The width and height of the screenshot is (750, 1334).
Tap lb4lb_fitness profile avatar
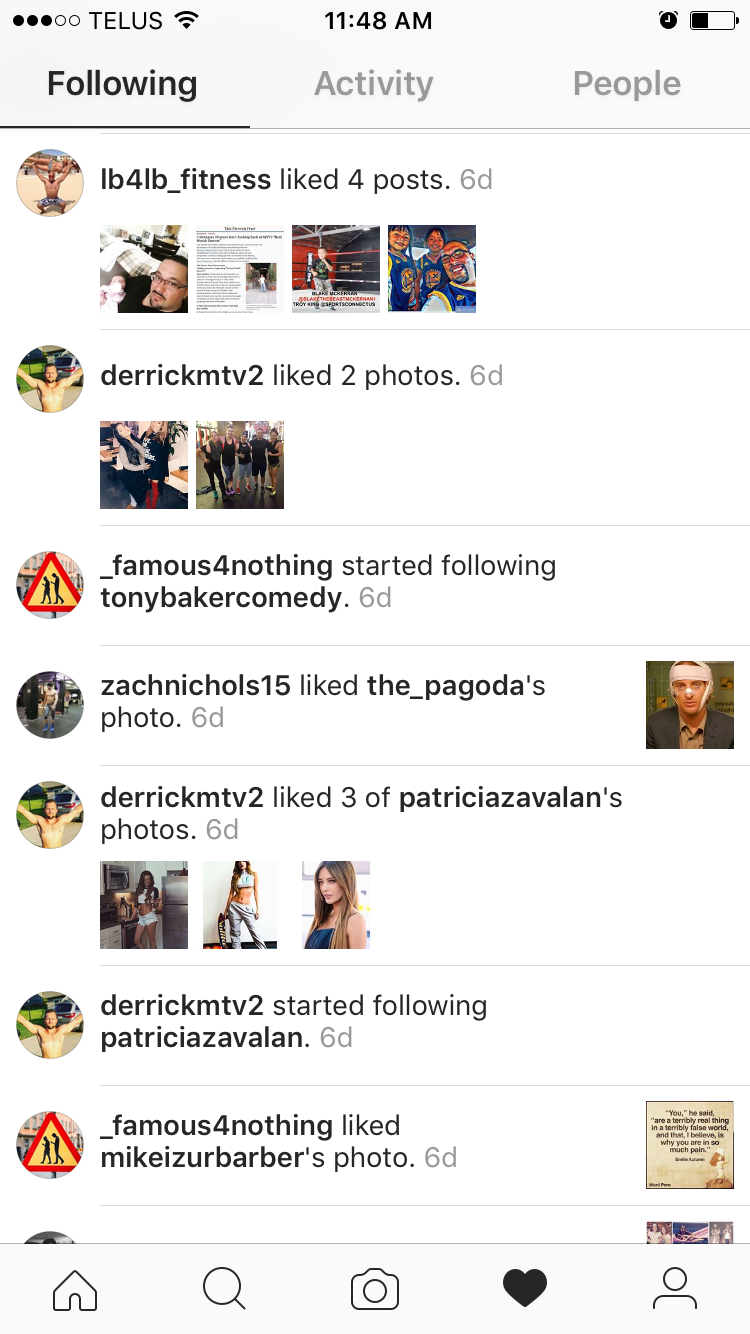50,182
